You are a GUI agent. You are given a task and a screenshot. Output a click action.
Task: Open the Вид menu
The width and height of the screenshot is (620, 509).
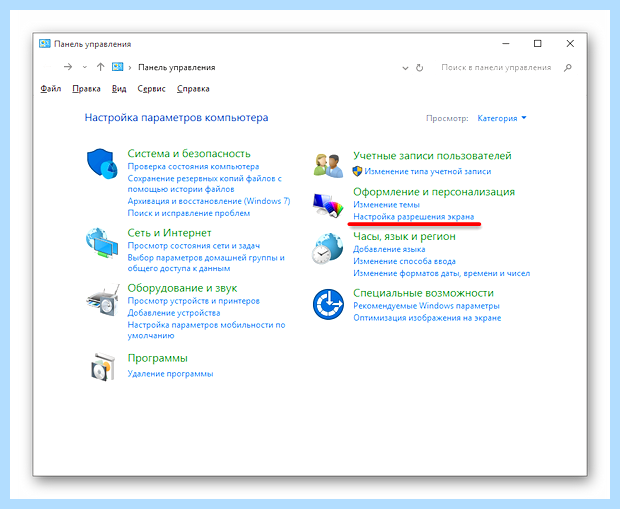point(119,89)
